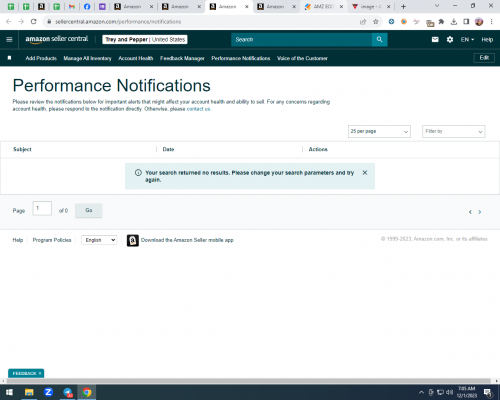Bookmark this page with the star icon
500x400 pixels.
point(376,22)
